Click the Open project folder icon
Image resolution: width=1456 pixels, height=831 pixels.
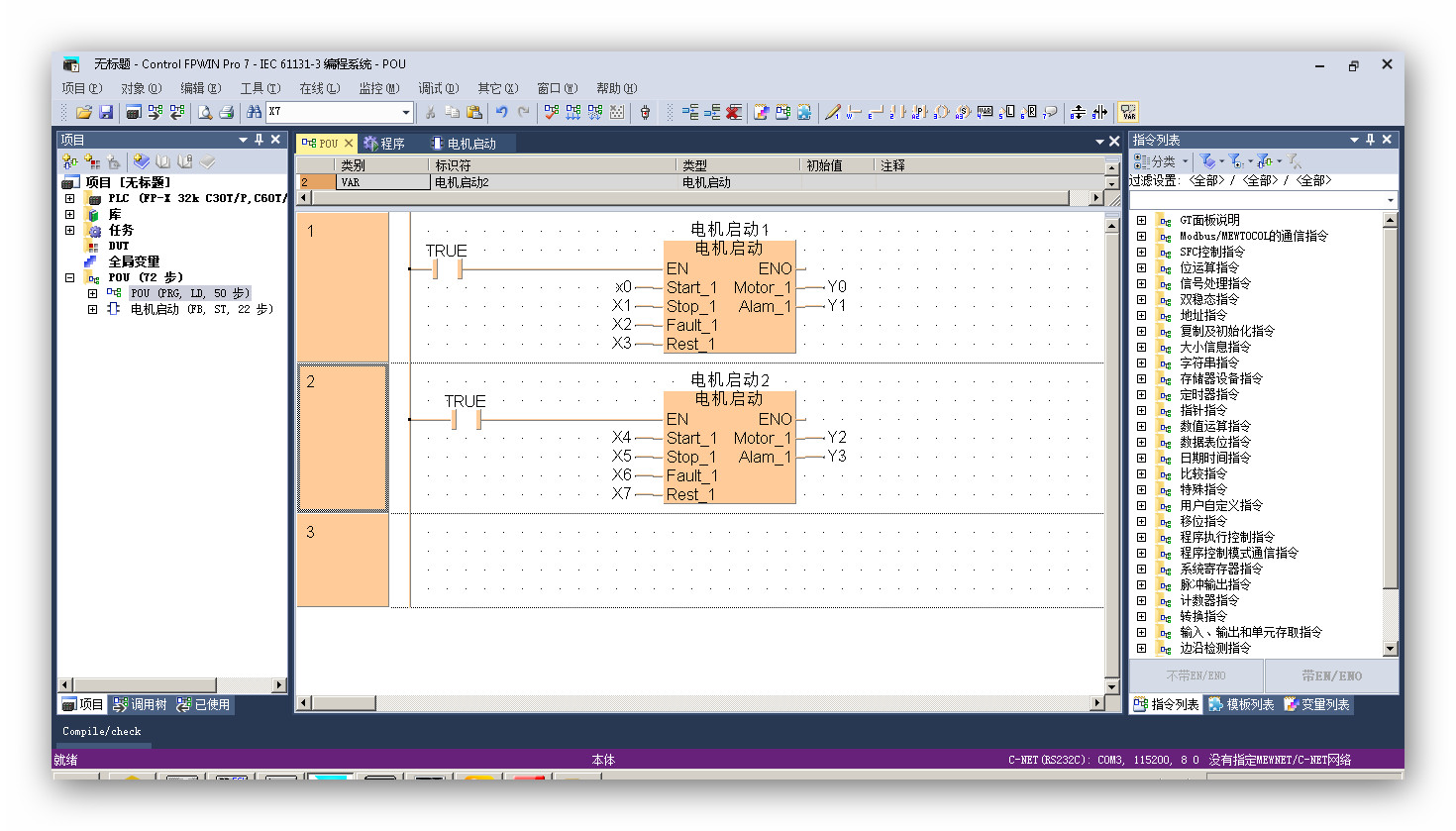coord(84,113)
